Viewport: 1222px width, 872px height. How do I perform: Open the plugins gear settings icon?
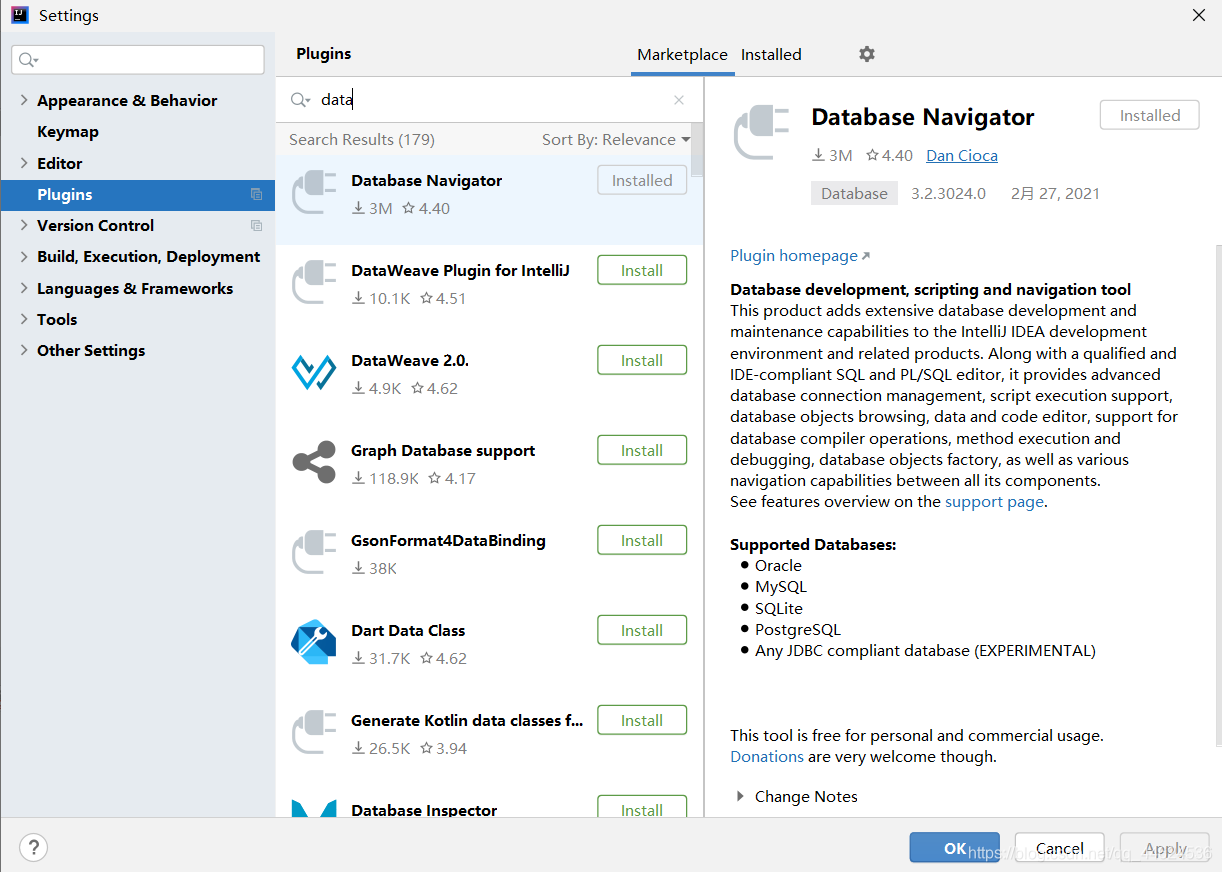coord(867,54)
